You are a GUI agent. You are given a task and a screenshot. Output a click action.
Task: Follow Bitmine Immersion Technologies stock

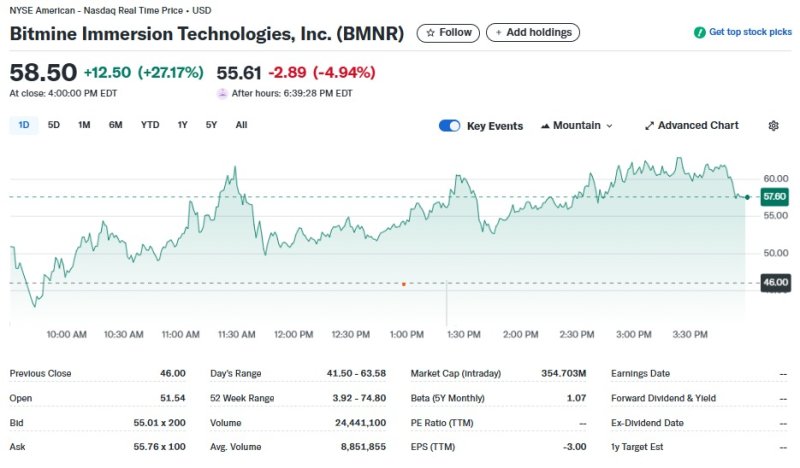(x=447, y=33)
